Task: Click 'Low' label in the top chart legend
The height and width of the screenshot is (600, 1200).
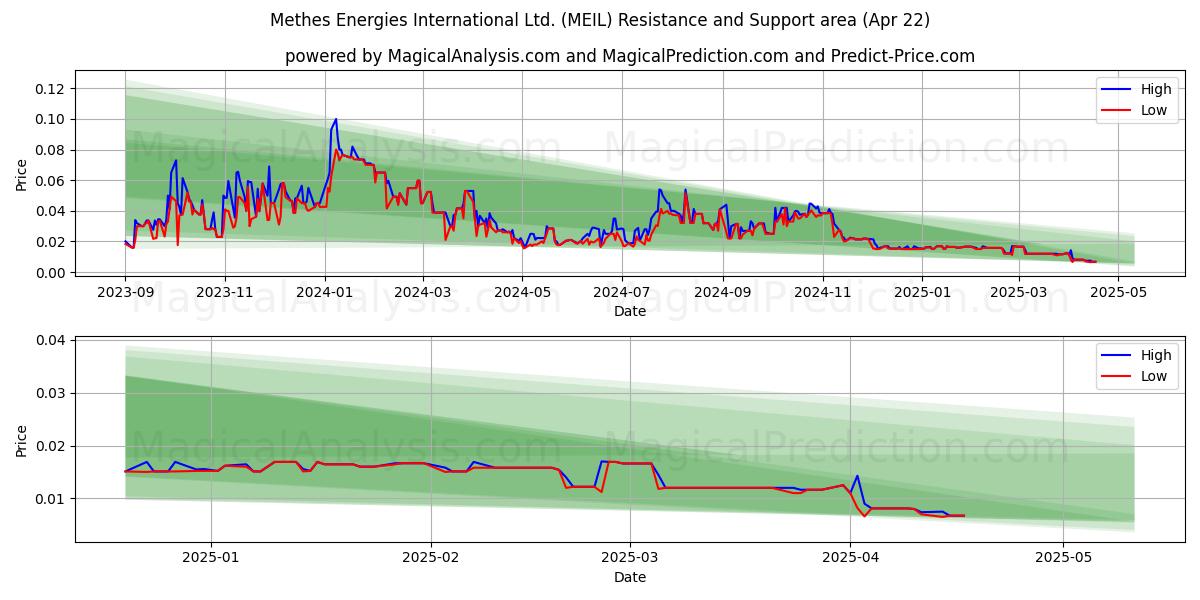Action: point(1154,110)
